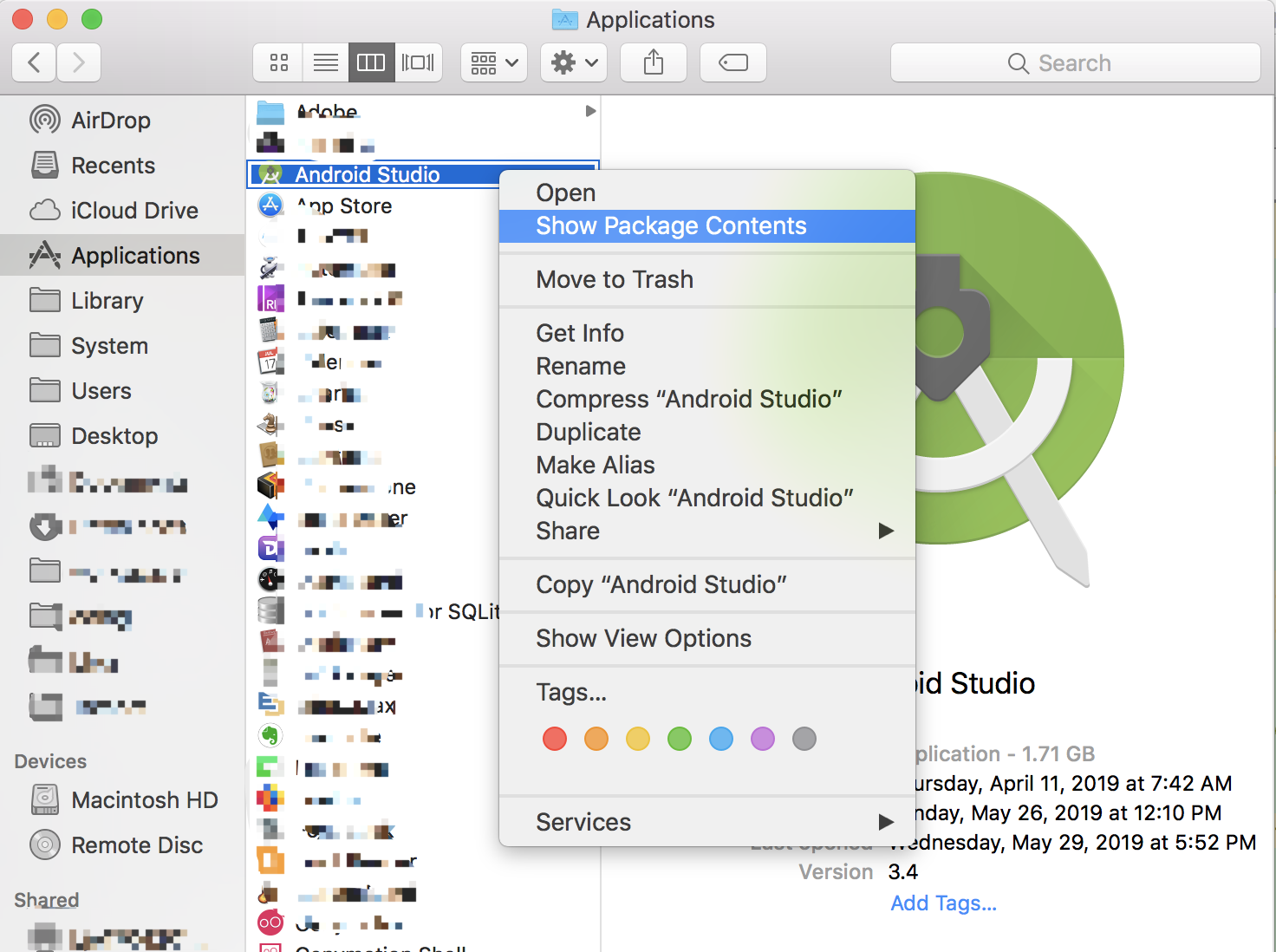Focus the Search field
Image resolution: width=1276 pixels, height=952 pixels.
[x=1075, y=62]
